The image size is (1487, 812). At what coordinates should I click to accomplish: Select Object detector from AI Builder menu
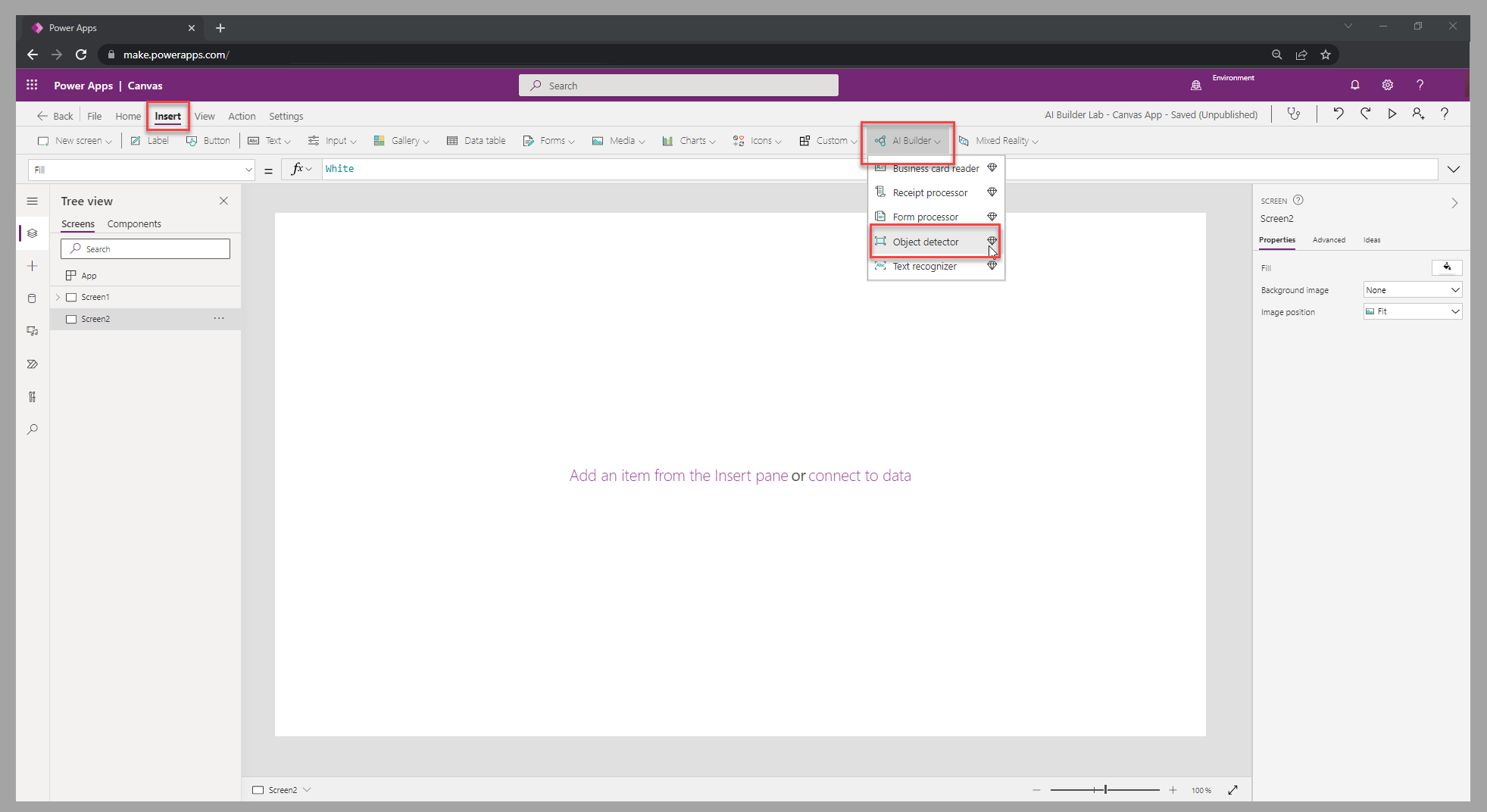[x=925, y=241]
